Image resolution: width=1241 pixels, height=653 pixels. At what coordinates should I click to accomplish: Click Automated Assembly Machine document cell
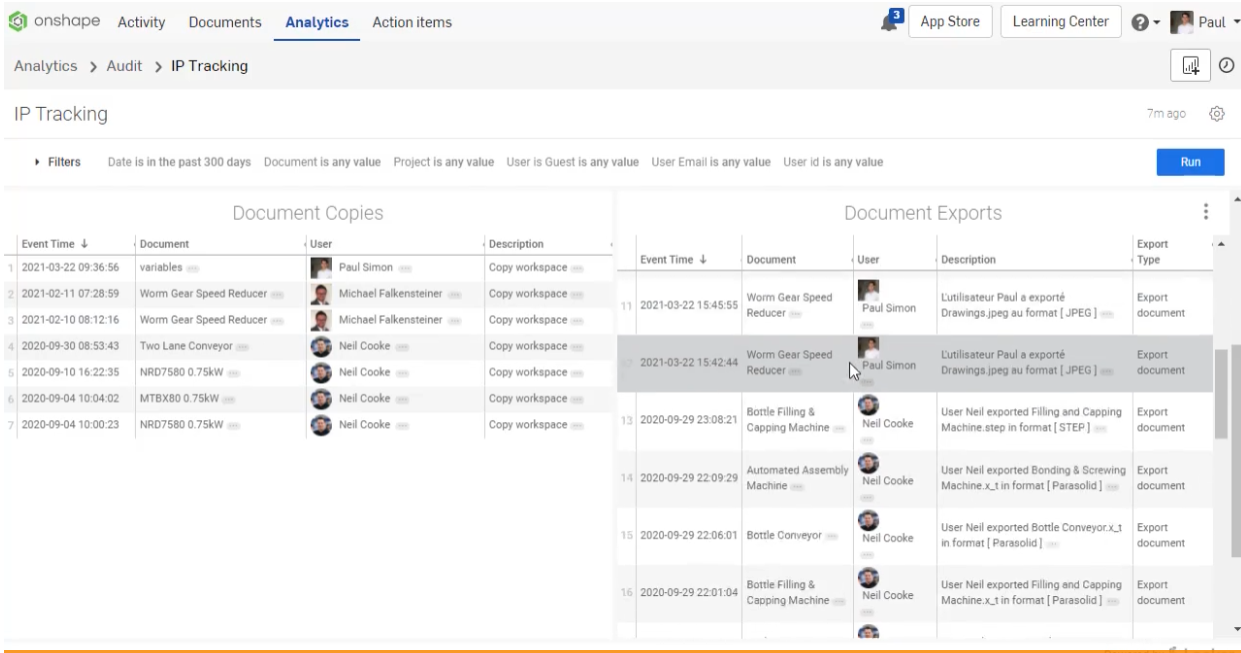pyautogui.click(x=797, y=477)
